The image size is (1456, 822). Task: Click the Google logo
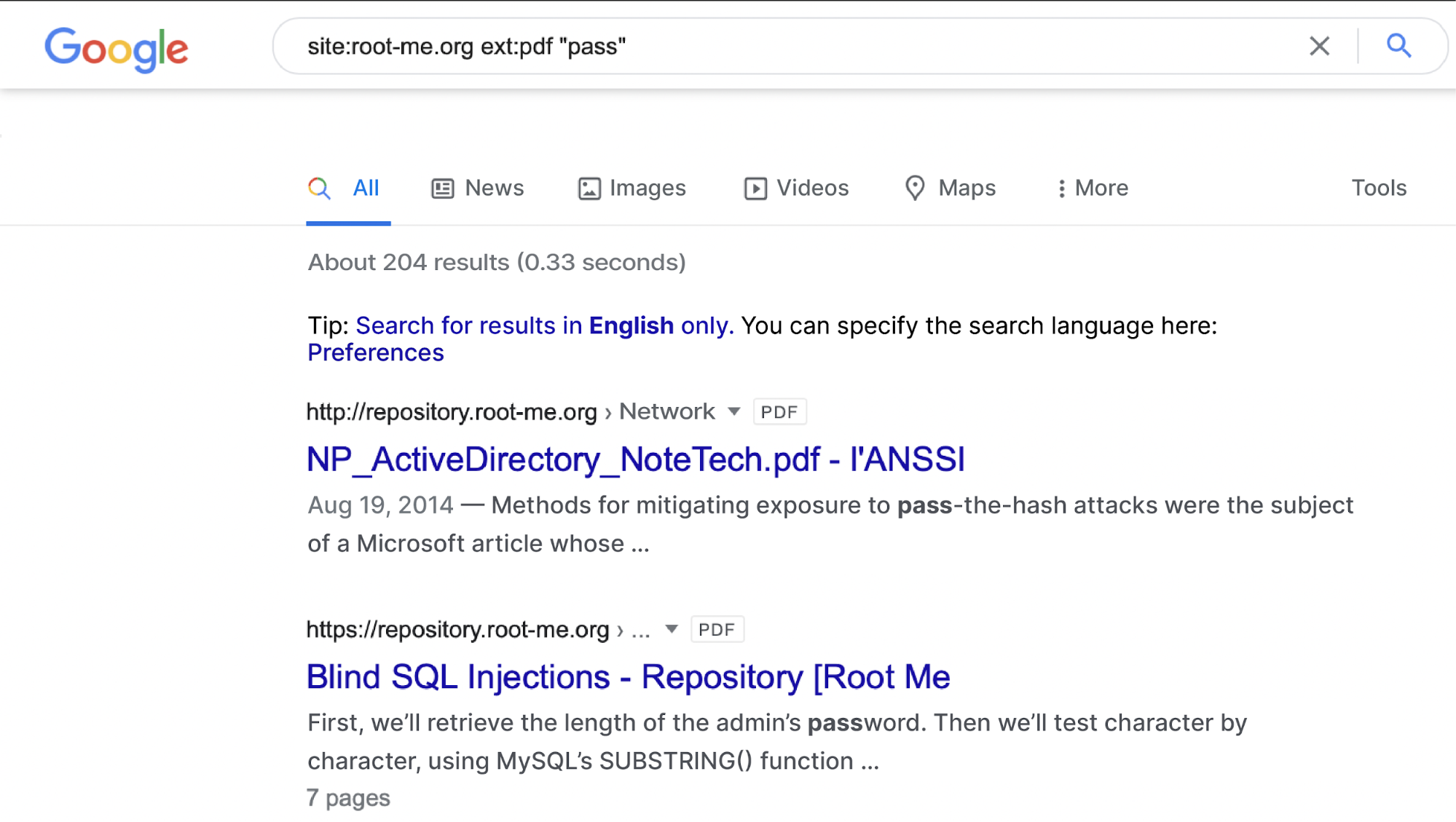pos(117,49)
